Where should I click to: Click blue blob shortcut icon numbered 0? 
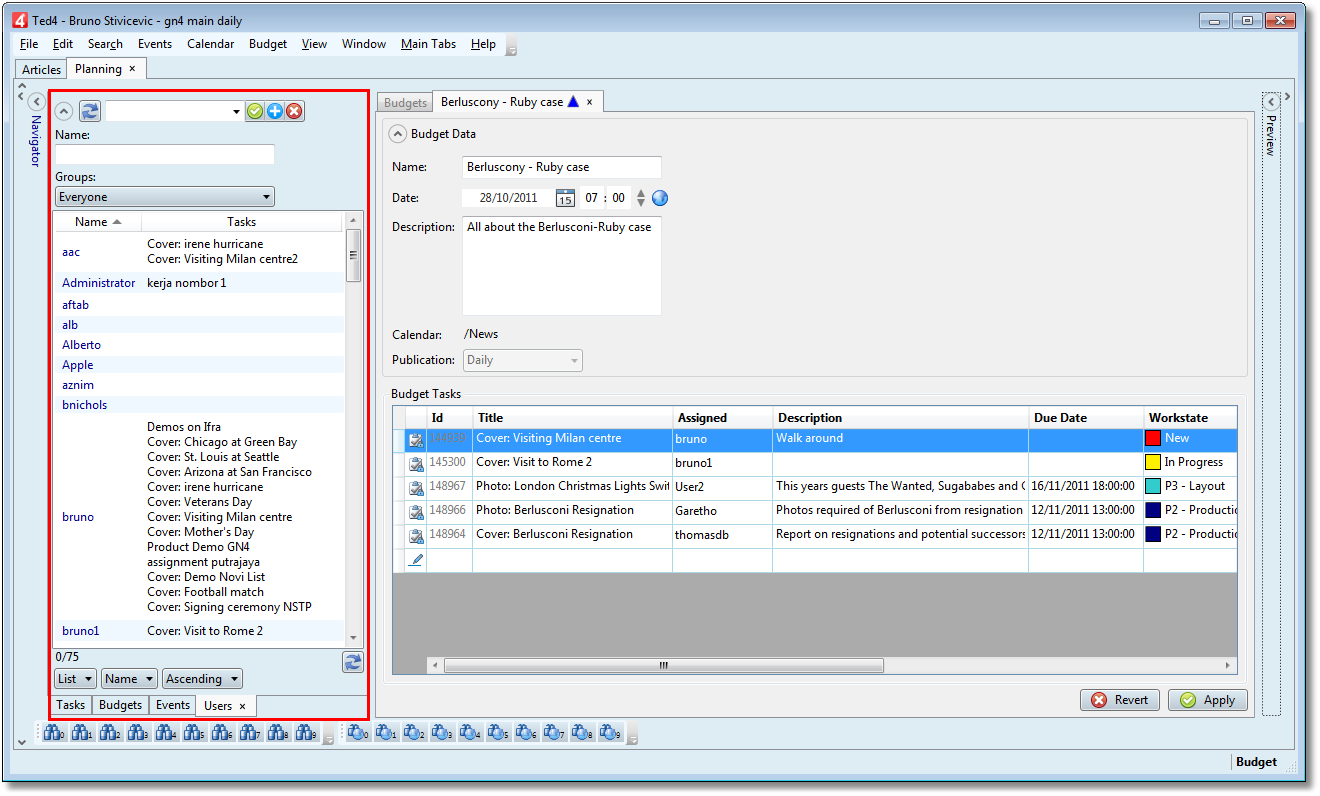pos(357,733)
